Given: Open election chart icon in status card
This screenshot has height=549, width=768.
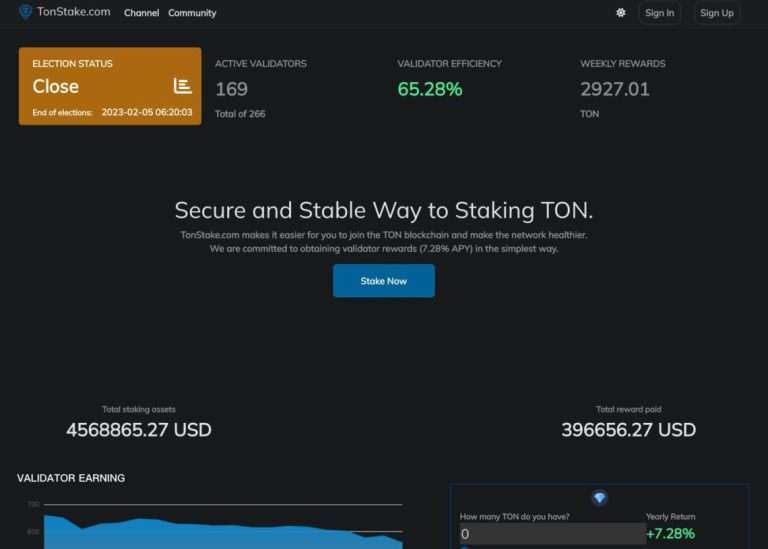Looking at the screenshot, I should (182, 86).
